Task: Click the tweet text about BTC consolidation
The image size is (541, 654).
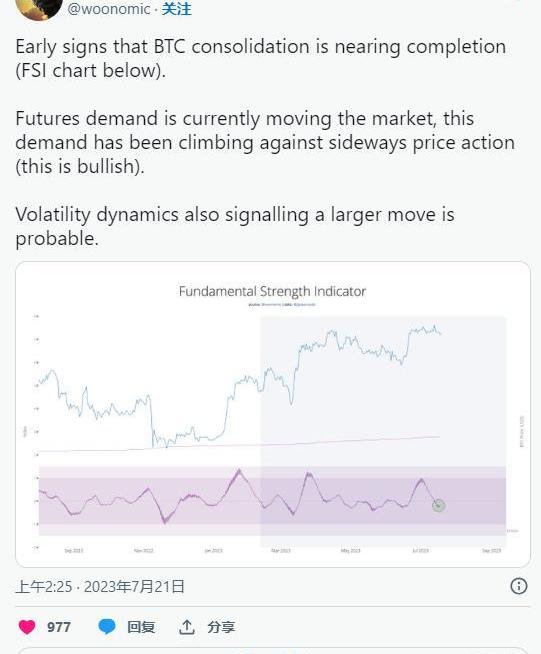Action: (x=261, y=58)
